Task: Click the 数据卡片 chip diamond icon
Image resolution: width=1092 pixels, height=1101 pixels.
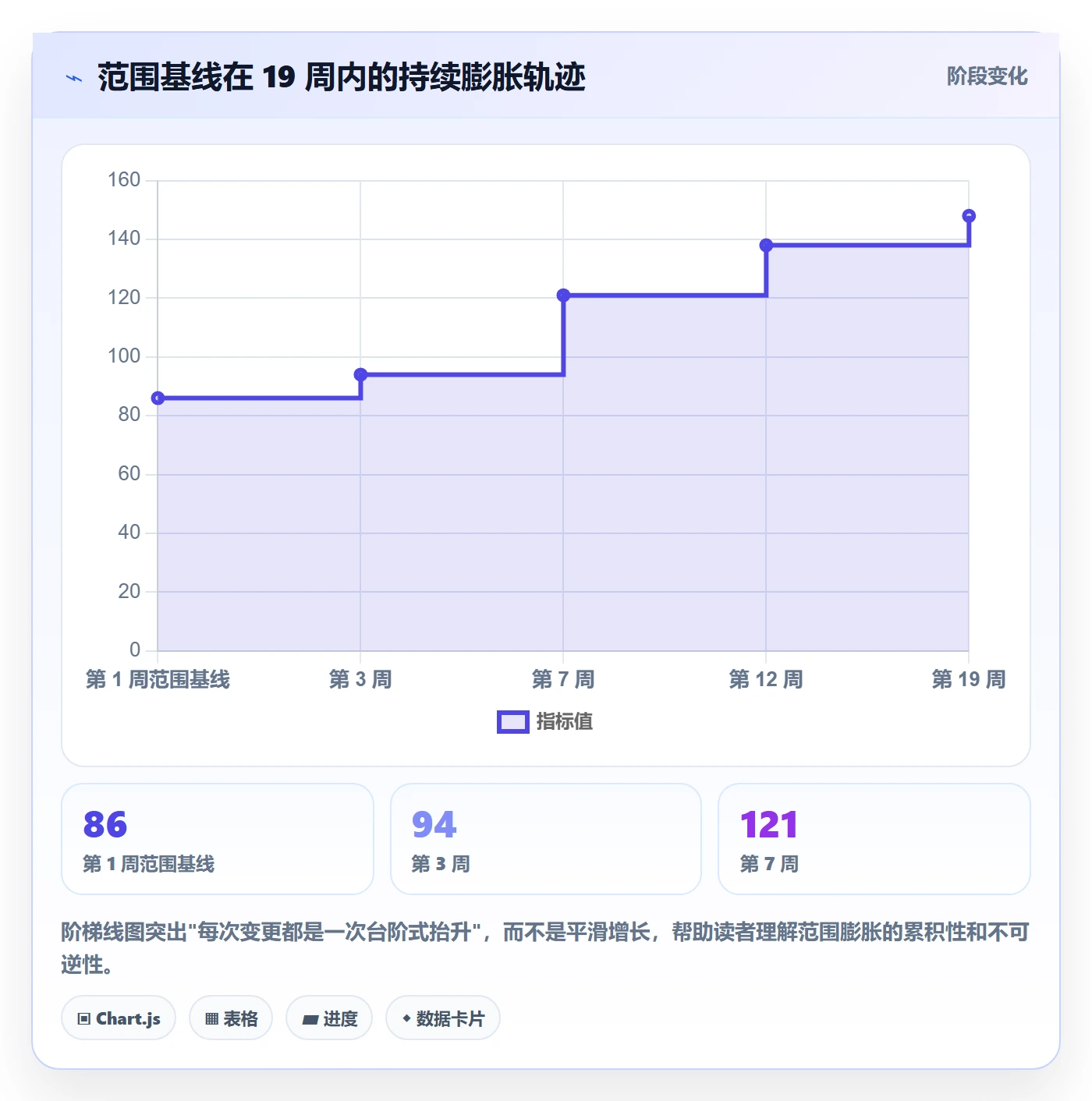Action: 406,1018
